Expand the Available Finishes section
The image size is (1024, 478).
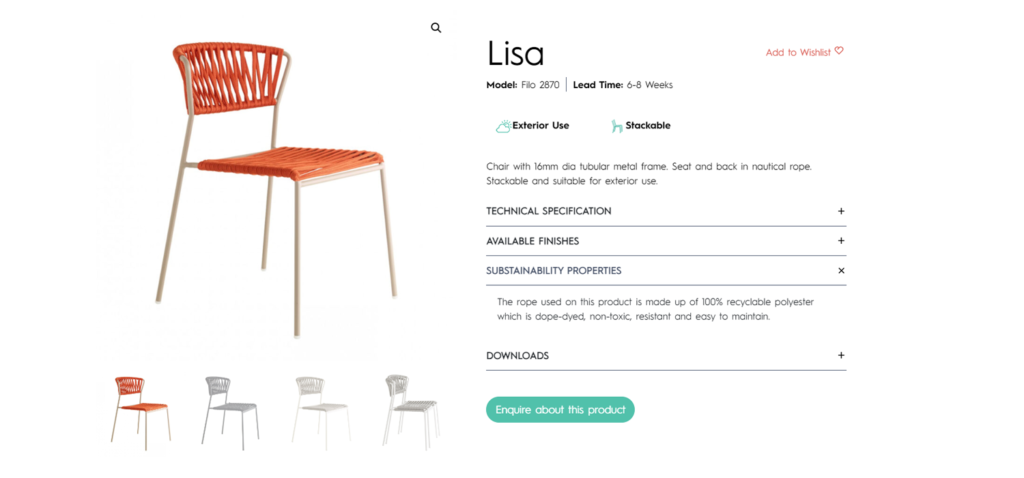533,241
